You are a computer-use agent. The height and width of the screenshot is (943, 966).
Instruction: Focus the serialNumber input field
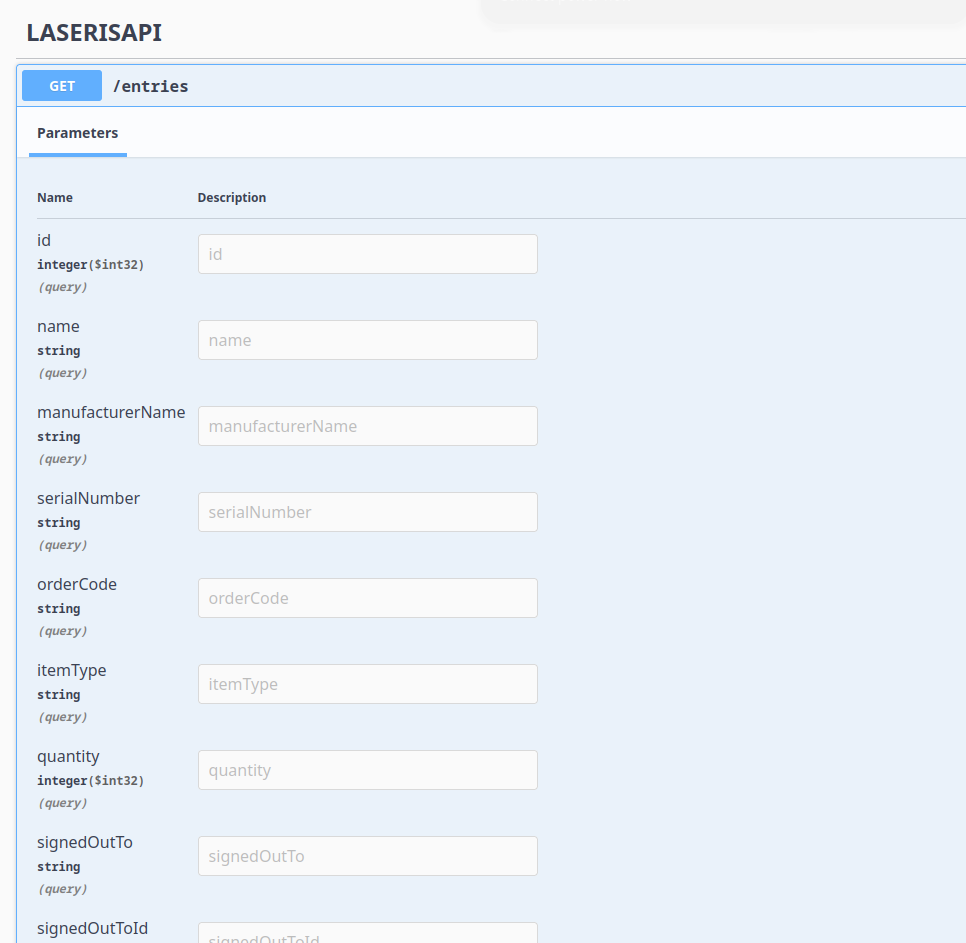(x=367, y=512)
